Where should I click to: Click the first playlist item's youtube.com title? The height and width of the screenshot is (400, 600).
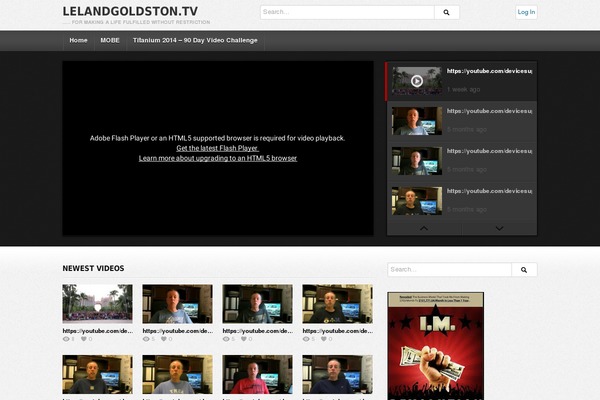click(x=489, y=71)
